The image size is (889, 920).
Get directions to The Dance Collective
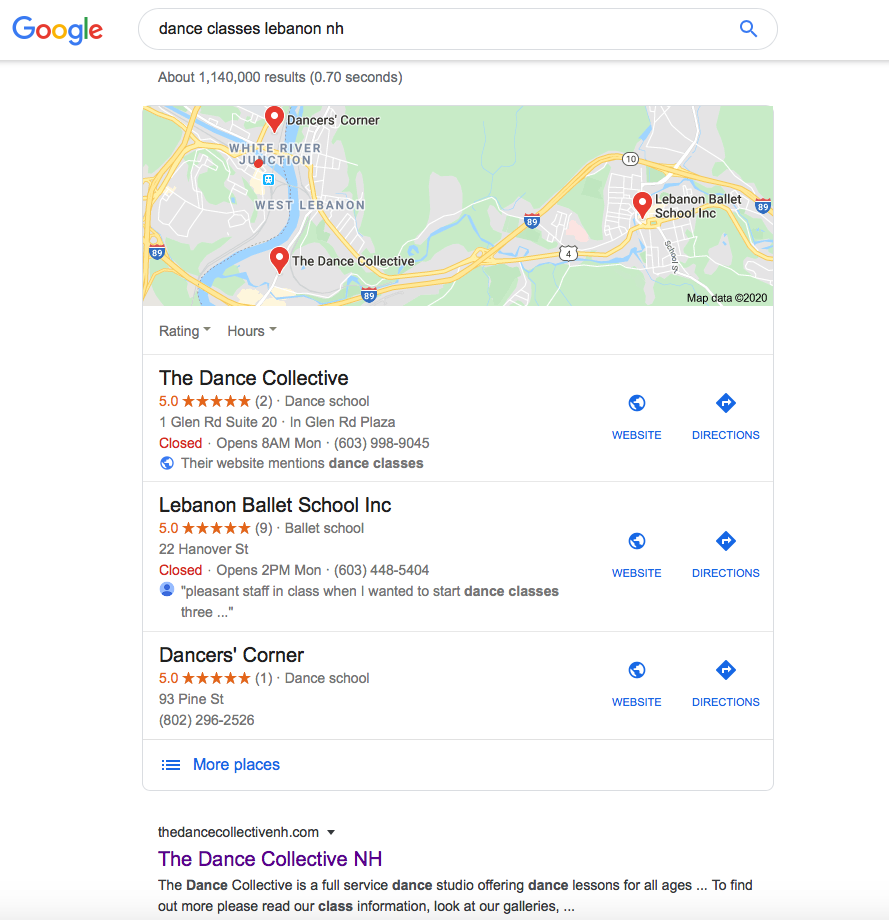(726, 403)
